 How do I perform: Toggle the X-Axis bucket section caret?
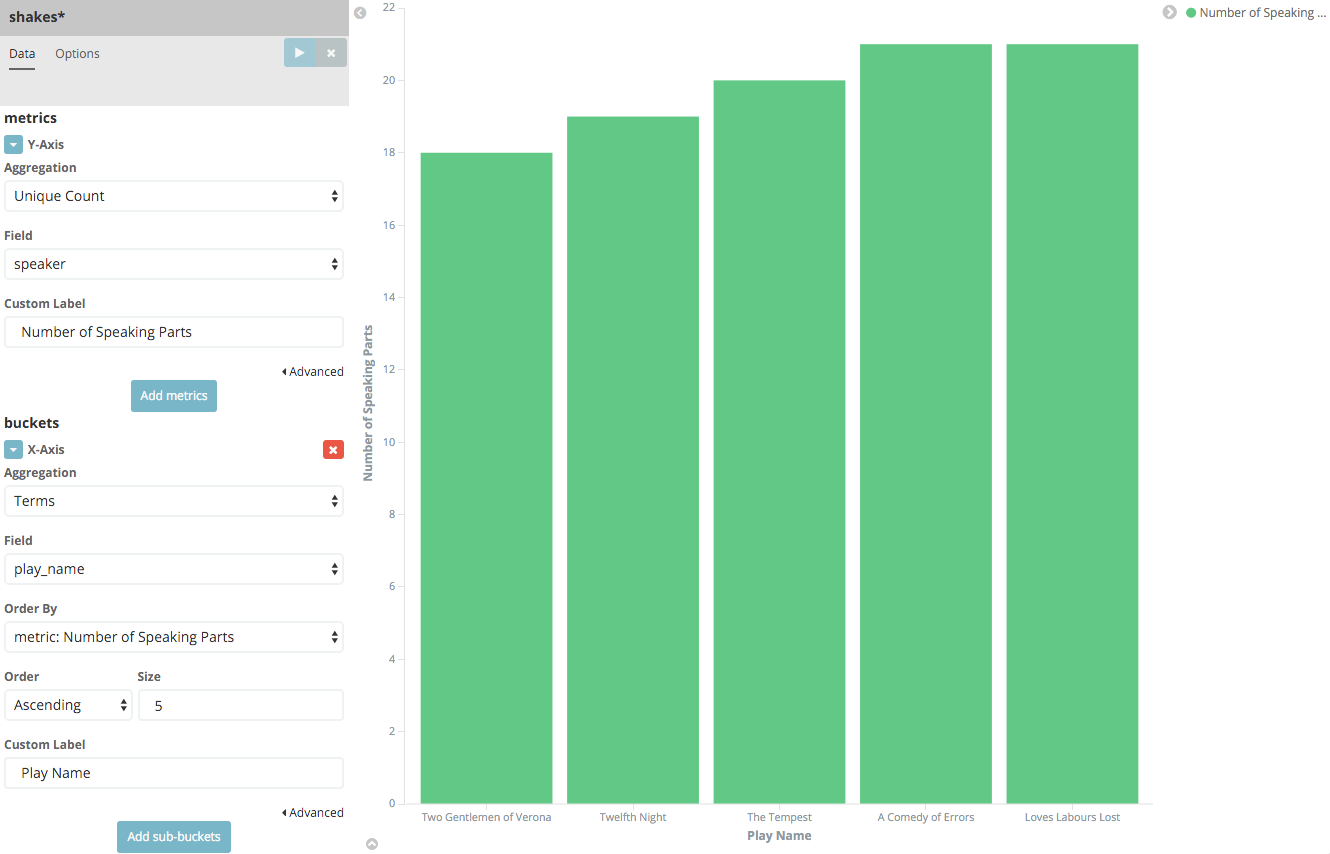tap(13, 450)
